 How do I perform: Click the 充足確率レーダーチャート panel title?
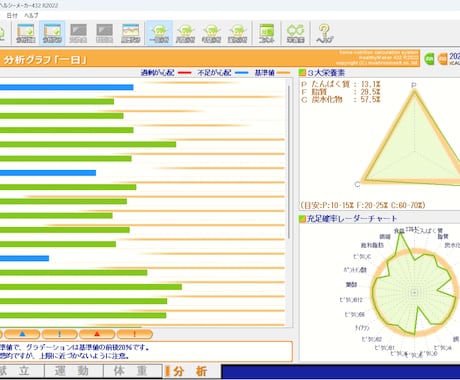[352, 219]
